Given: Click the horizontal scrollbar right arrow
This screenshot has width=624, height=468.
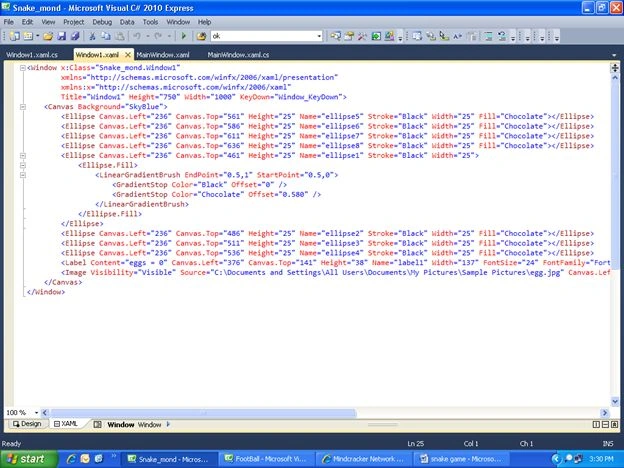Looking at the screenshot, I should [x=605, y=413].
